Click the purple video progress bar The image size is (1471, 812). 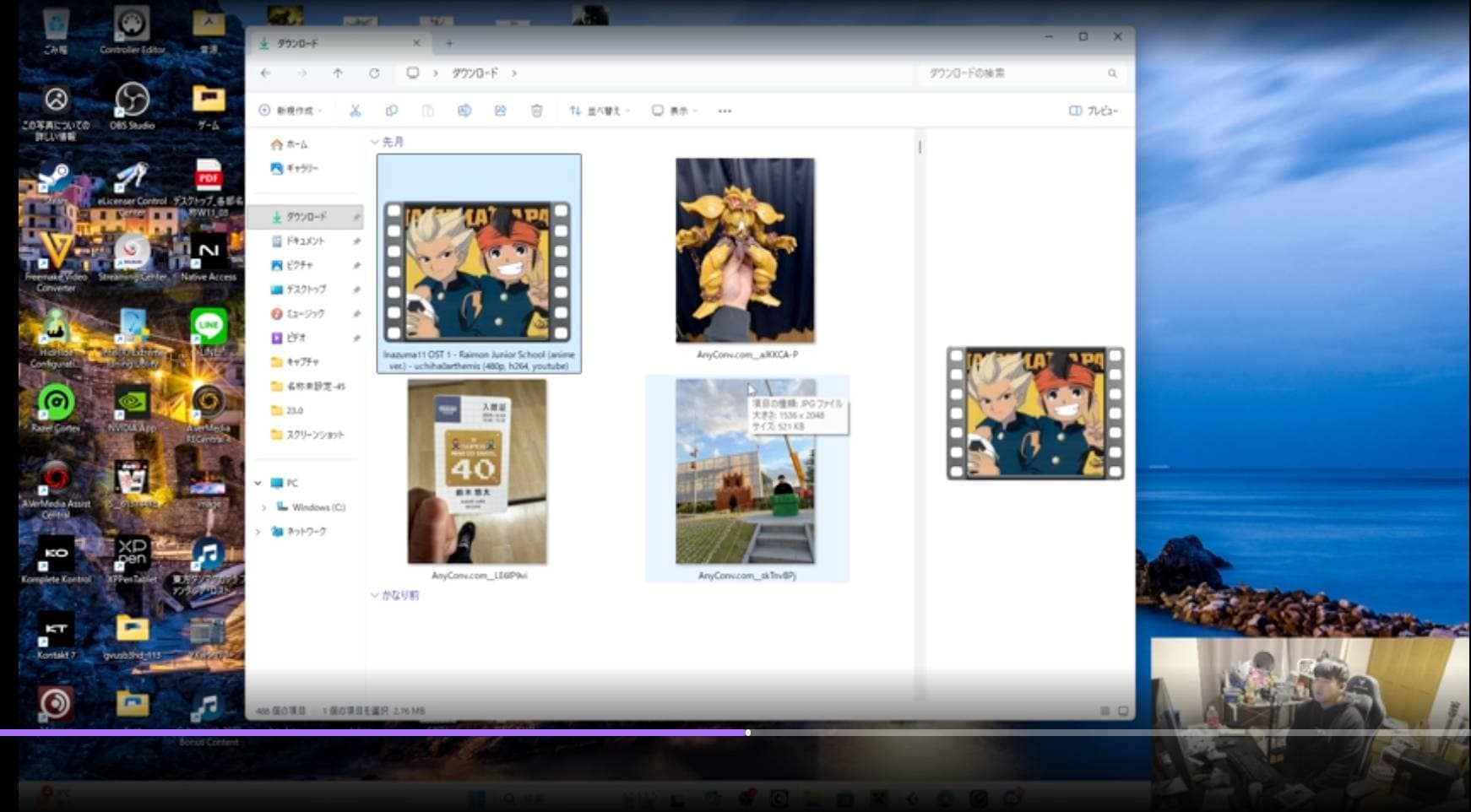click(x=372, y=733)
